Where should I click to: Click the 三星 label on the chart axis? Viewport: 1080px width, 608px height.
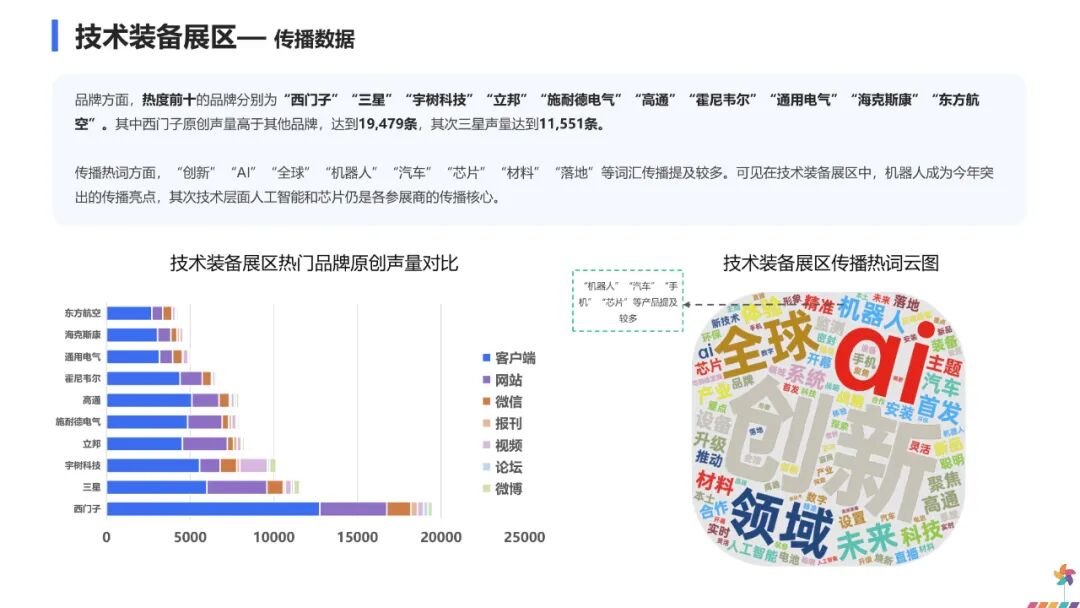coord(92,487)
